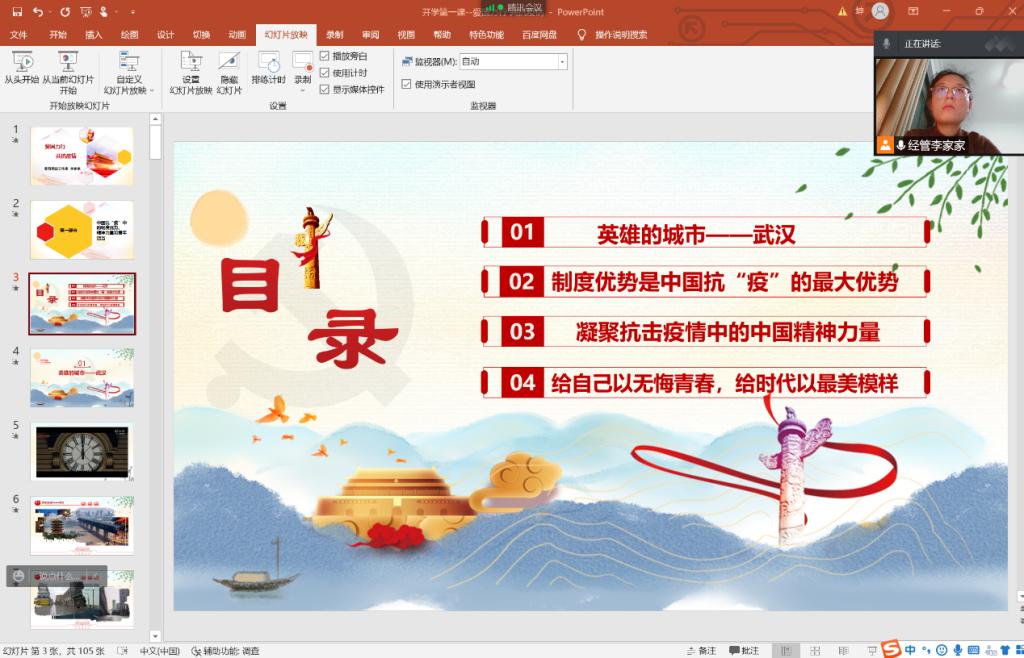Click 备注 notes button in status bar
Viewport: 1024px width, 658px height.
[701, 651]
